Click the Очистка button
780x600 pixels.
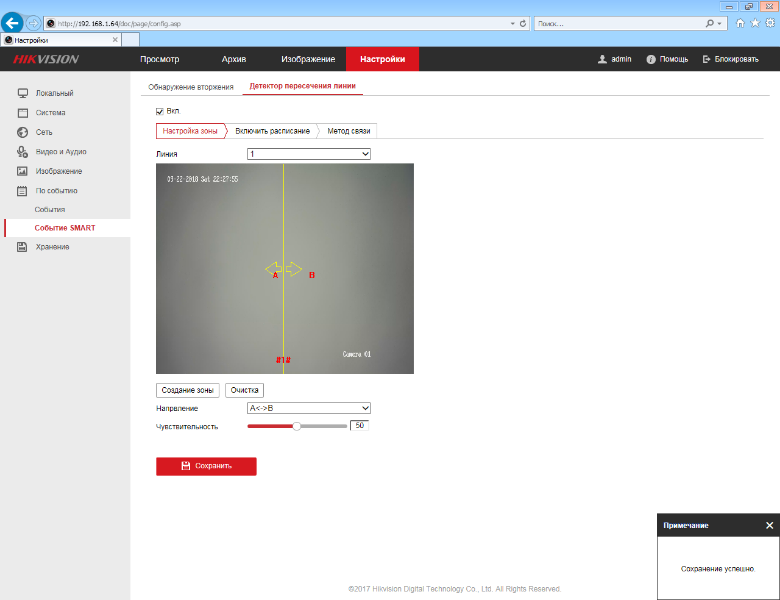(244, 390)
